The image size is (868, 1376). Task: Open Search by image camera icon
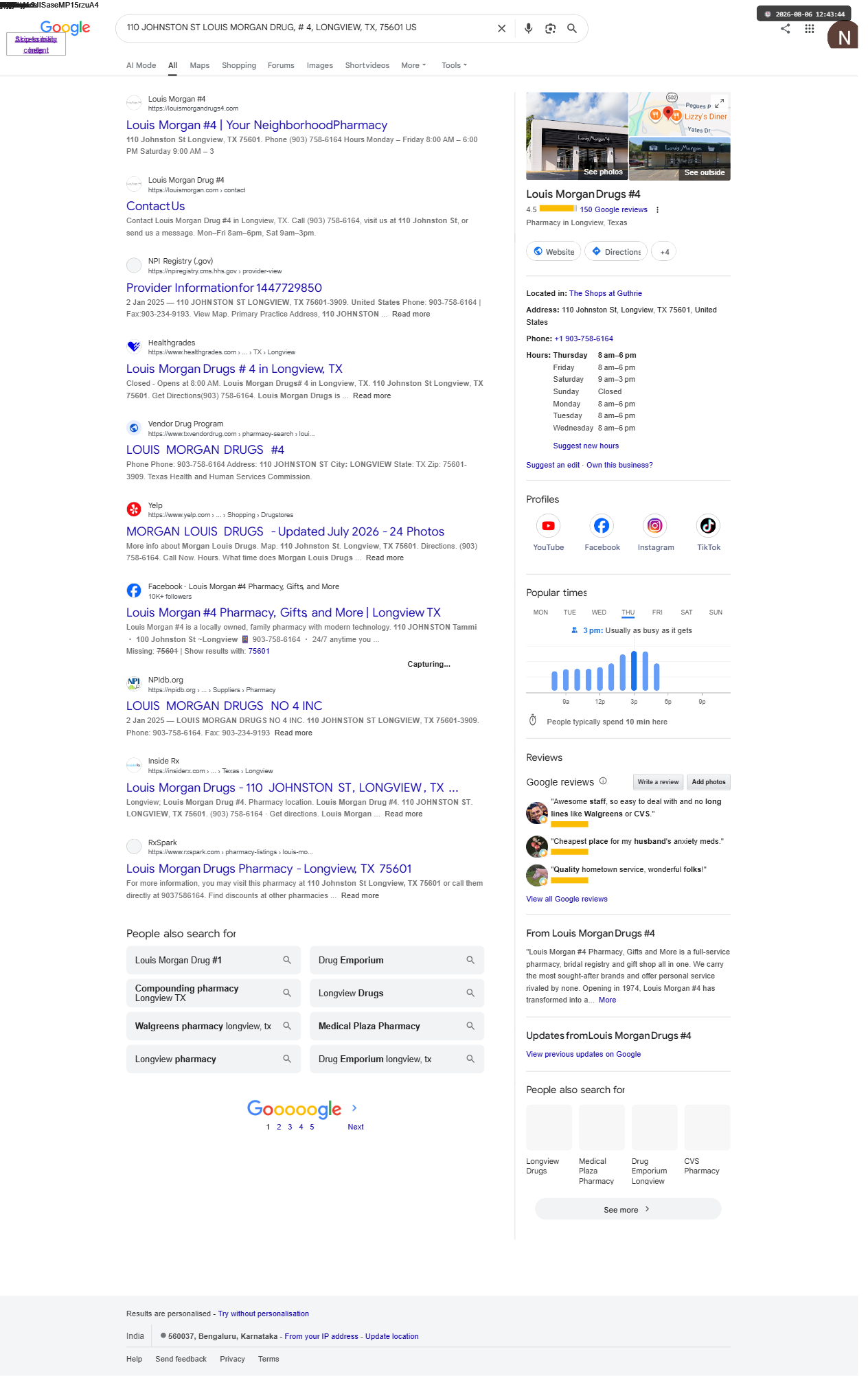coord(550,28)
